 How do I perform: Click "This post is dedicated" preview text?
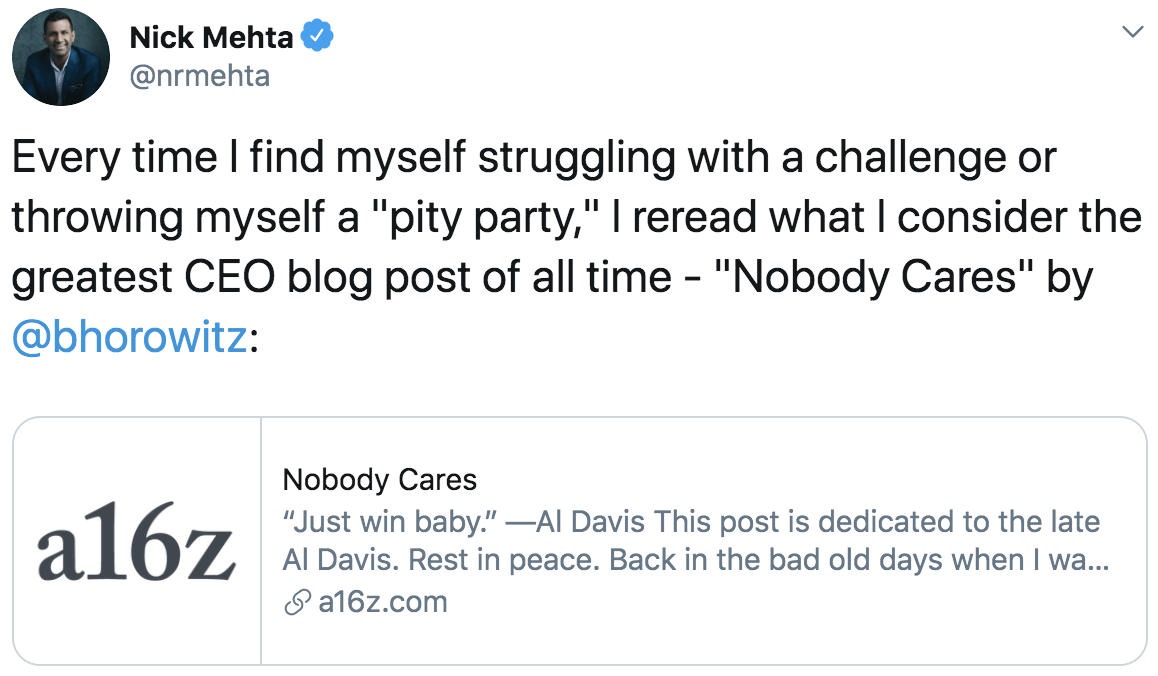tap(804, 522)
